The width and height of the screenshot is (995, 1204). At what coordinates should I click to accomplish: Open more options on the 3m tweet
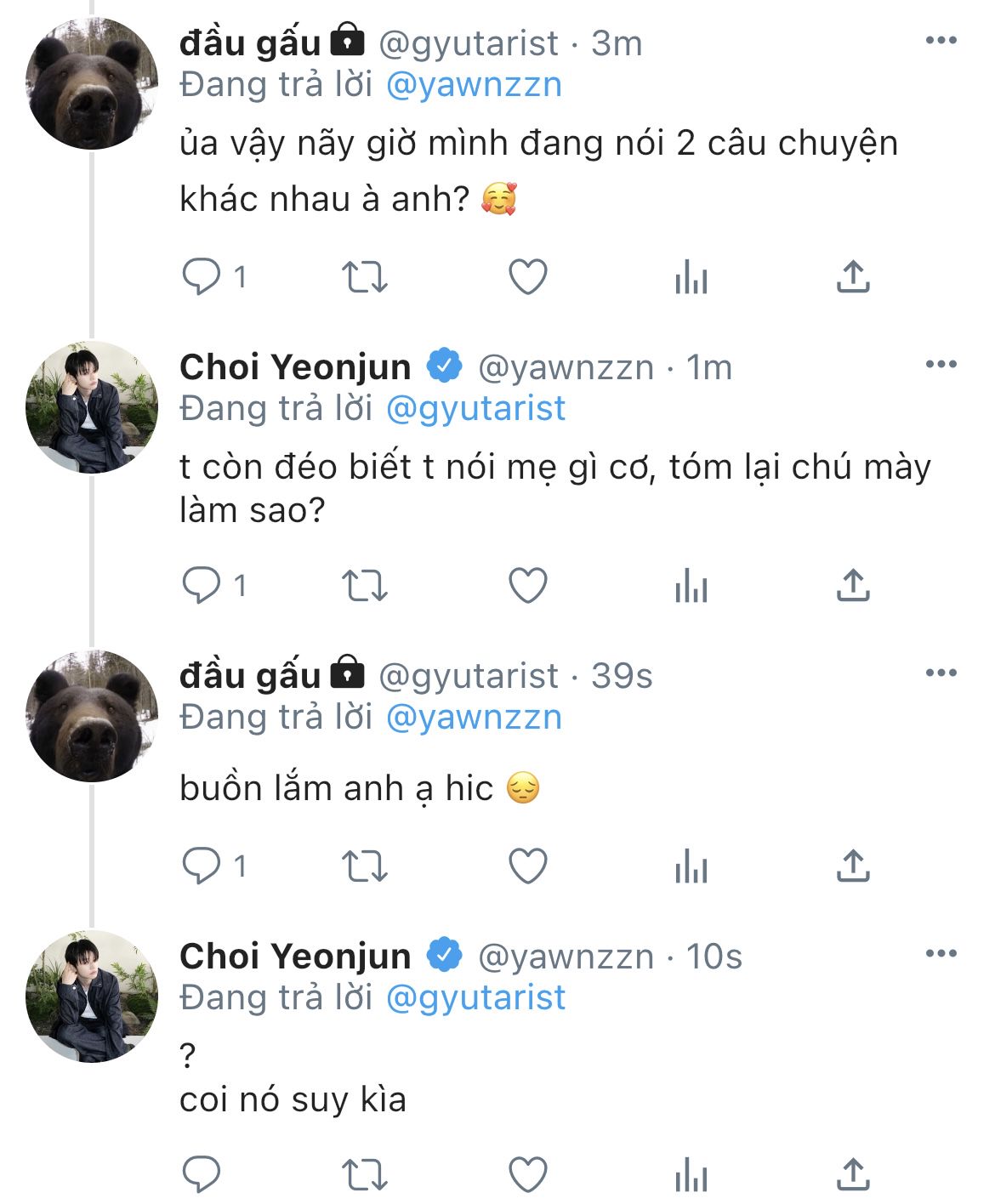[941, 41]
